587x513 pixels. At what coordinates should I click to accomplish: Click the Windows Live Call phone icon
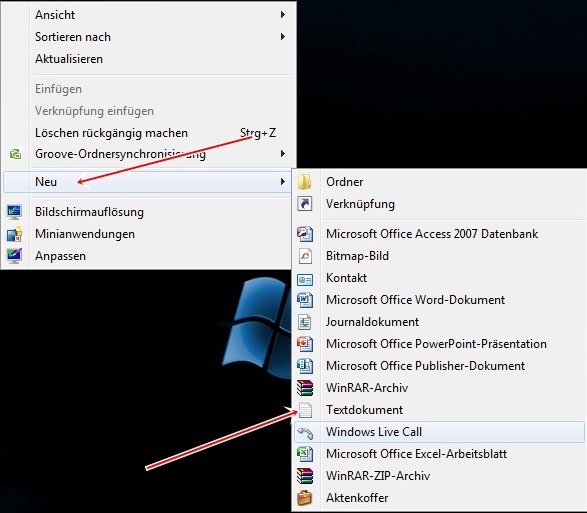[x=305, y=432]
